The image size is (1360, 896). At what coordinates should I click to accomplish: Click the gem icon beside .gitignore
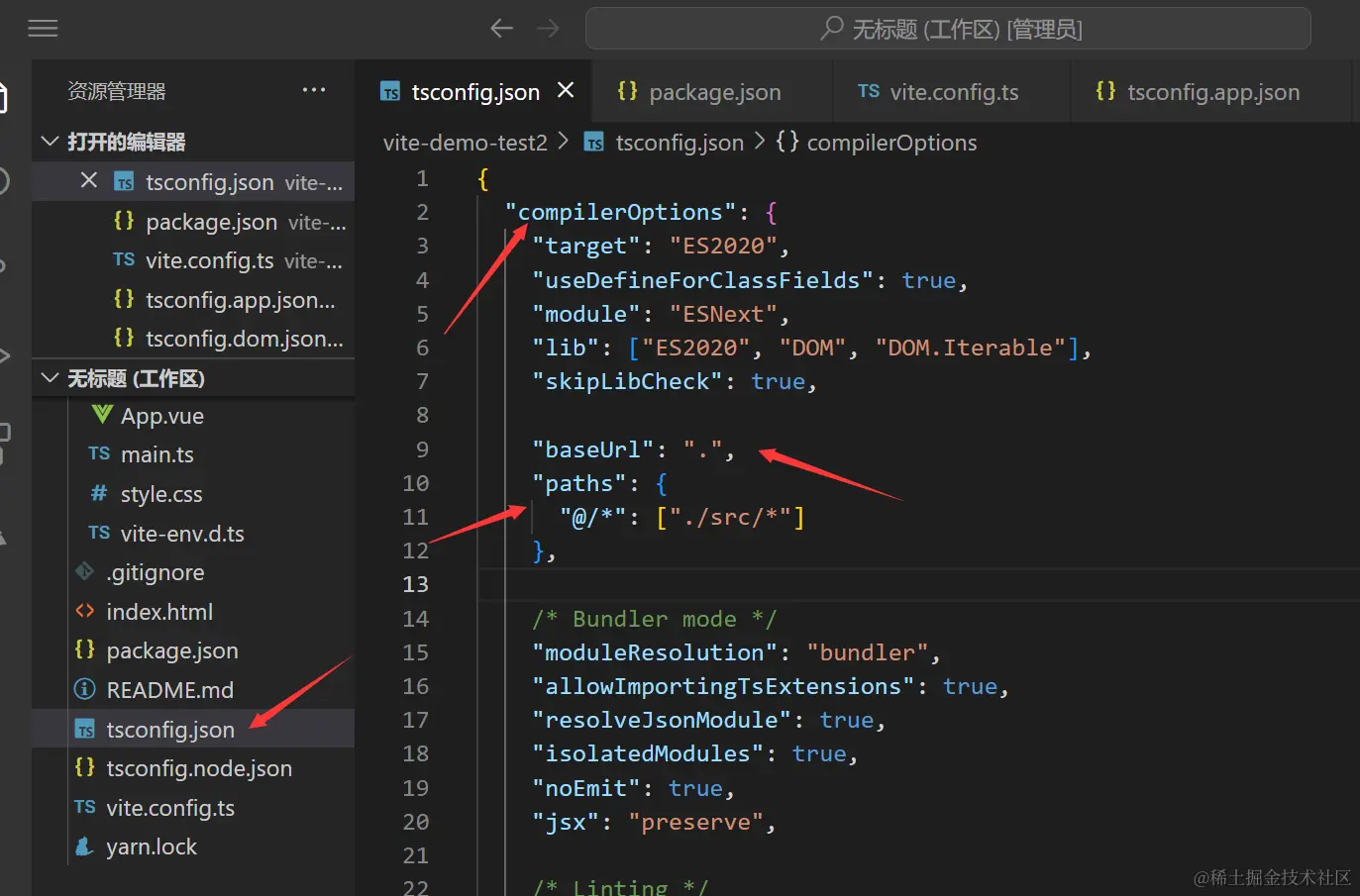point(84,571)
